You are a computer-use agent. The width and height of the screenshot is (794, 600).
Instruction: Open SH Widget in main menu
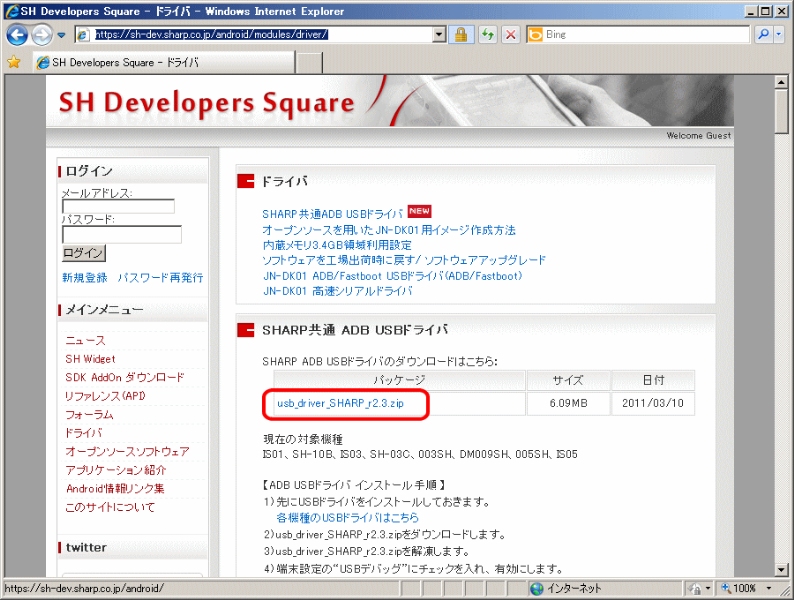click(x=90, y=359)
